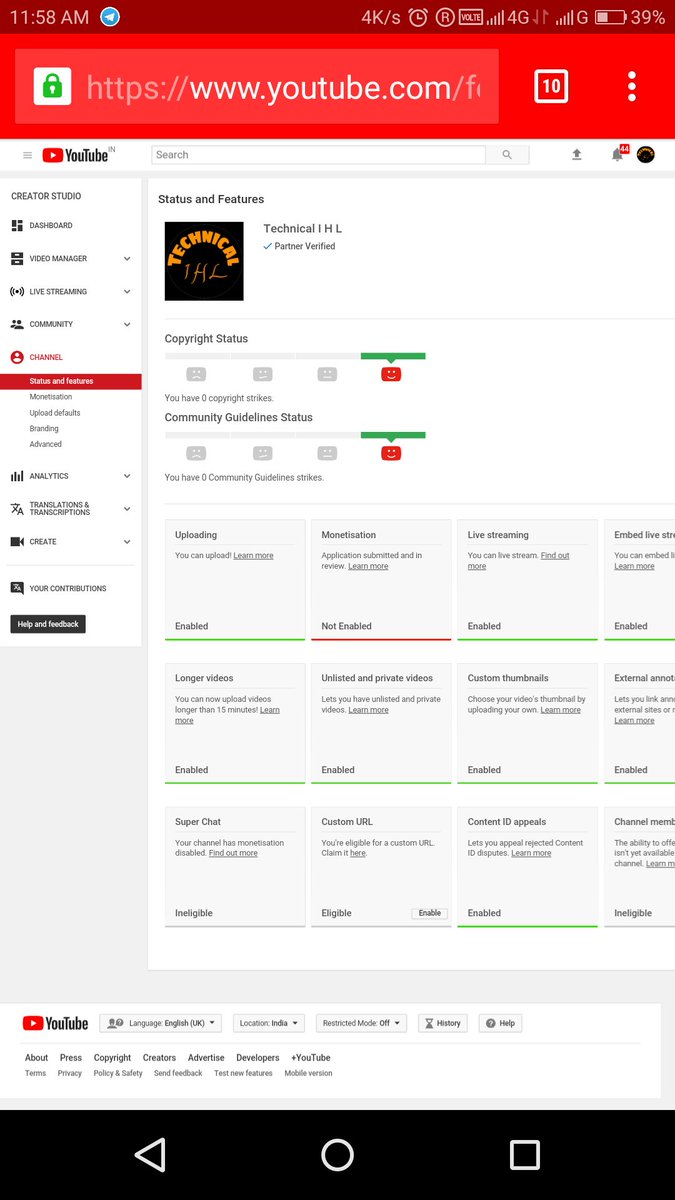
Task: Select Monetisation in Channel submenu
Action: click(51, 397)
